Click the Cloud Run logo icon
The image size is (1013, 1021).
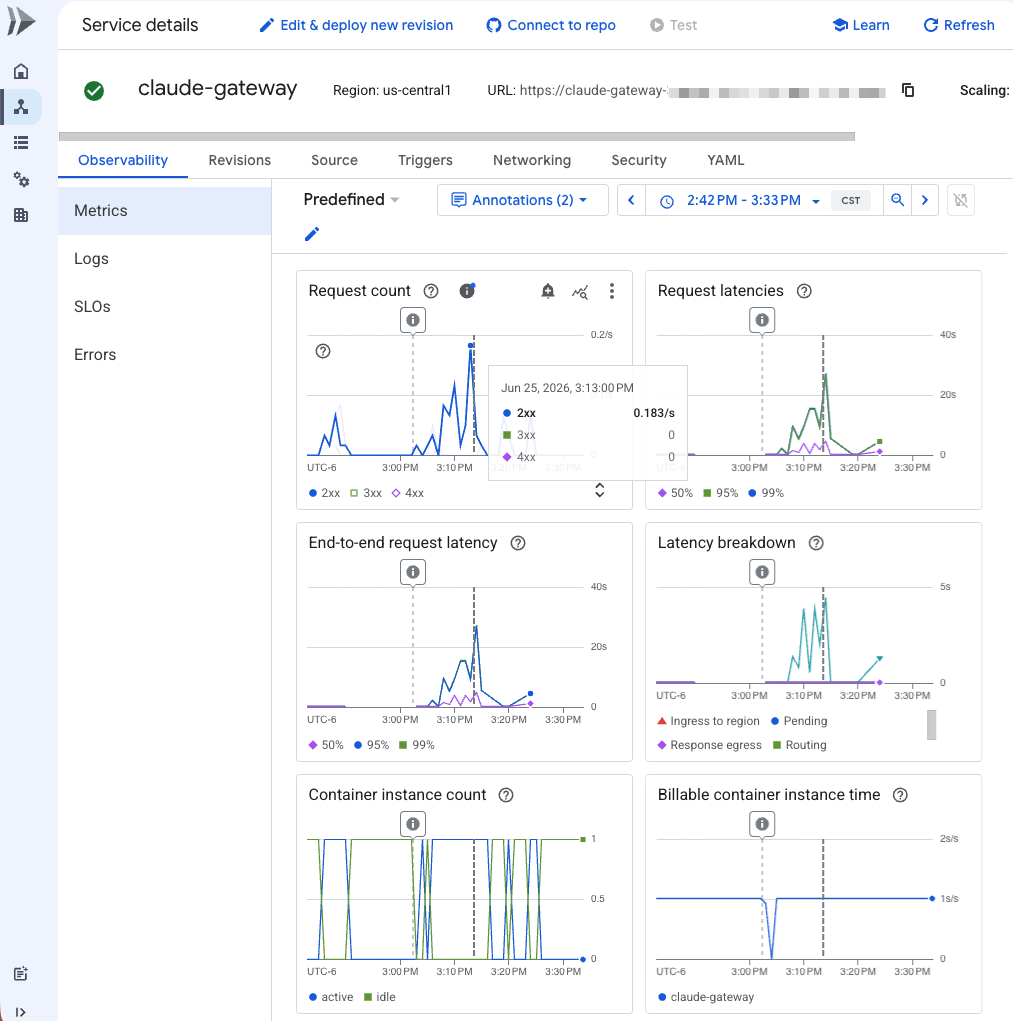point(21,21)
